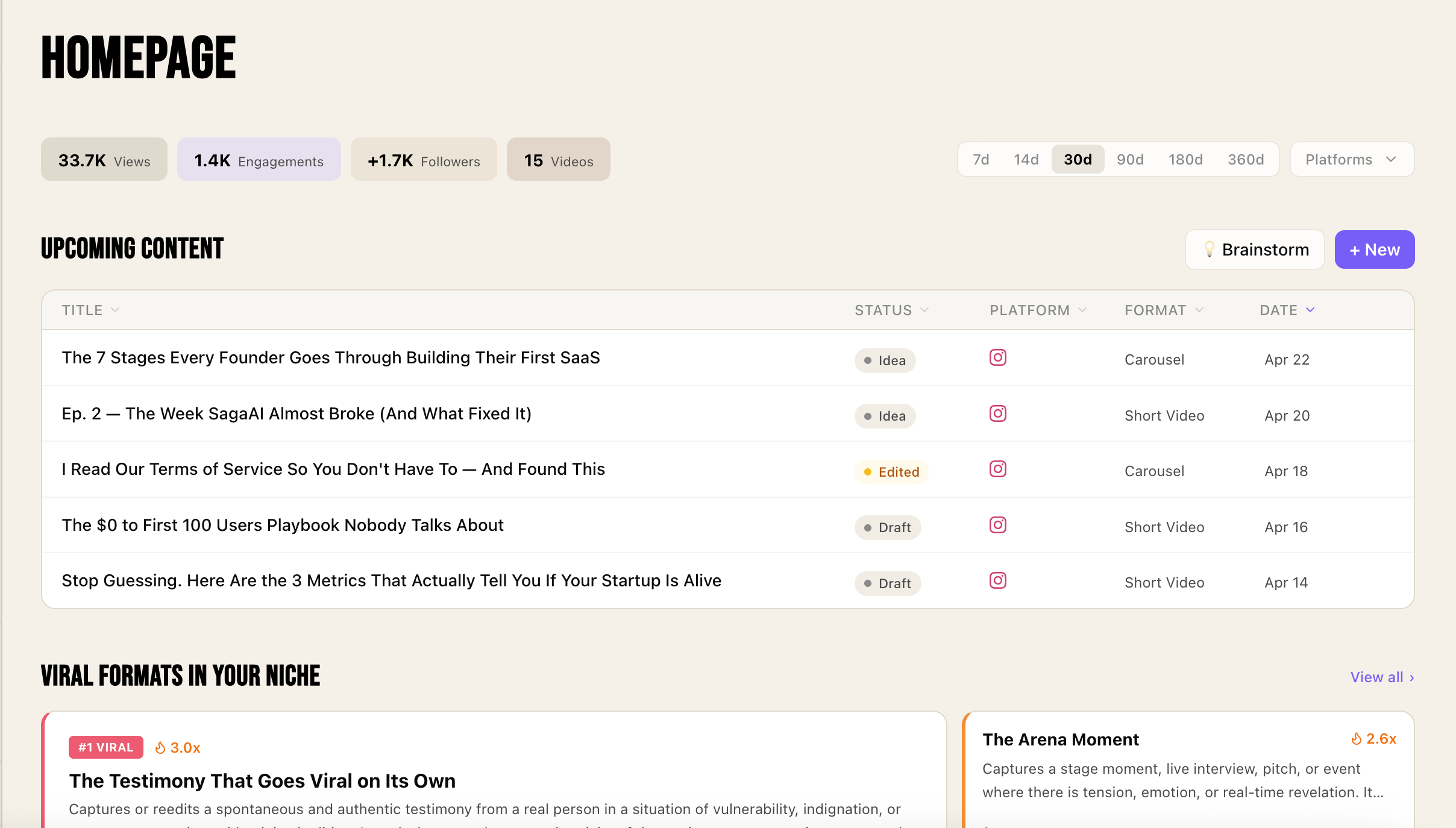
Task: Sort by Date column chevron
Action: pos(1310,310)
